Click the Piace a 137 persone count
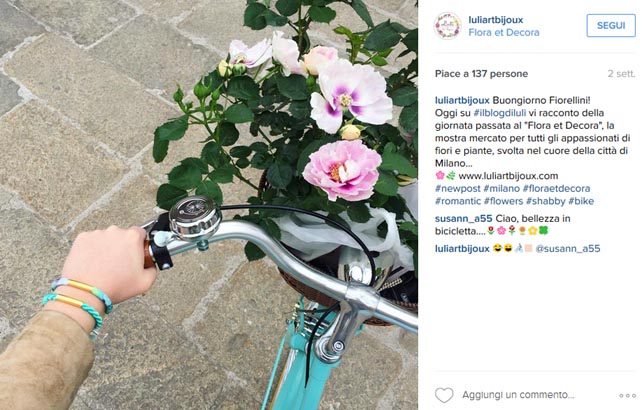The image size is (642, 410). coord(481,74)
